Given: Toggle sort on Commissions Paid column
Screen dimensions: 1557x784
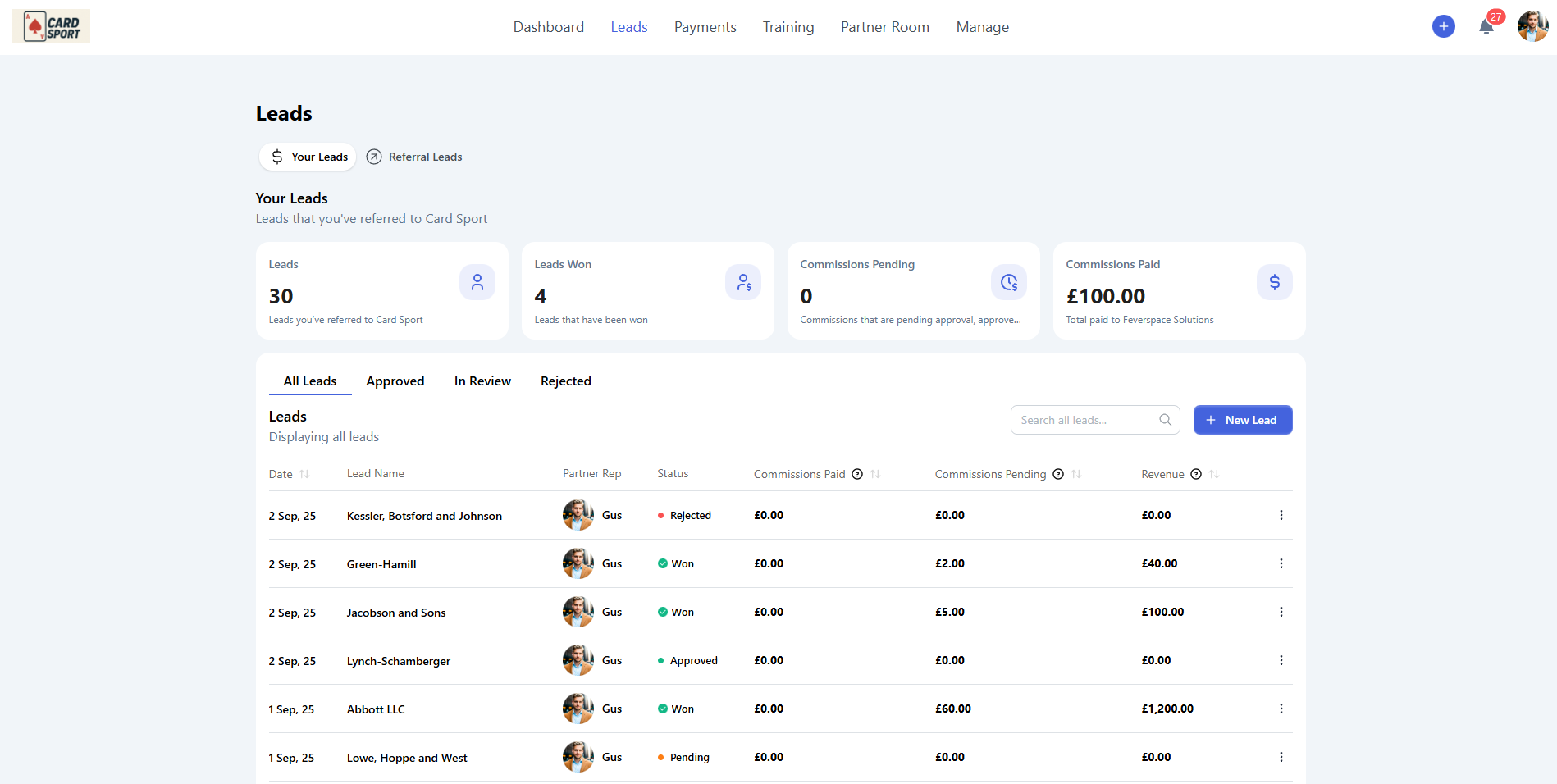Looking at the screenshot, I should click(x=875, y=474).
